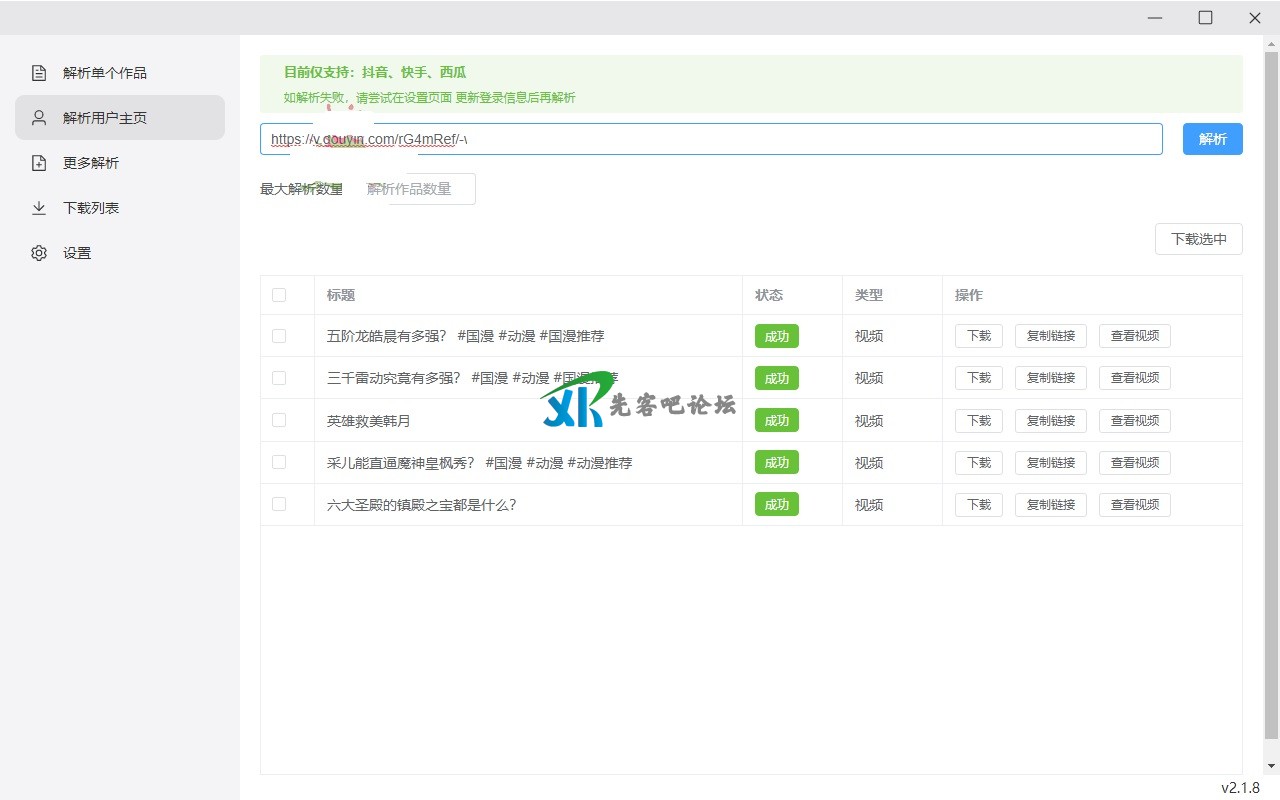Click the user icon for 解析用户主页
Viewport: 1280px width, 800px height.
[x=39, y=118]
